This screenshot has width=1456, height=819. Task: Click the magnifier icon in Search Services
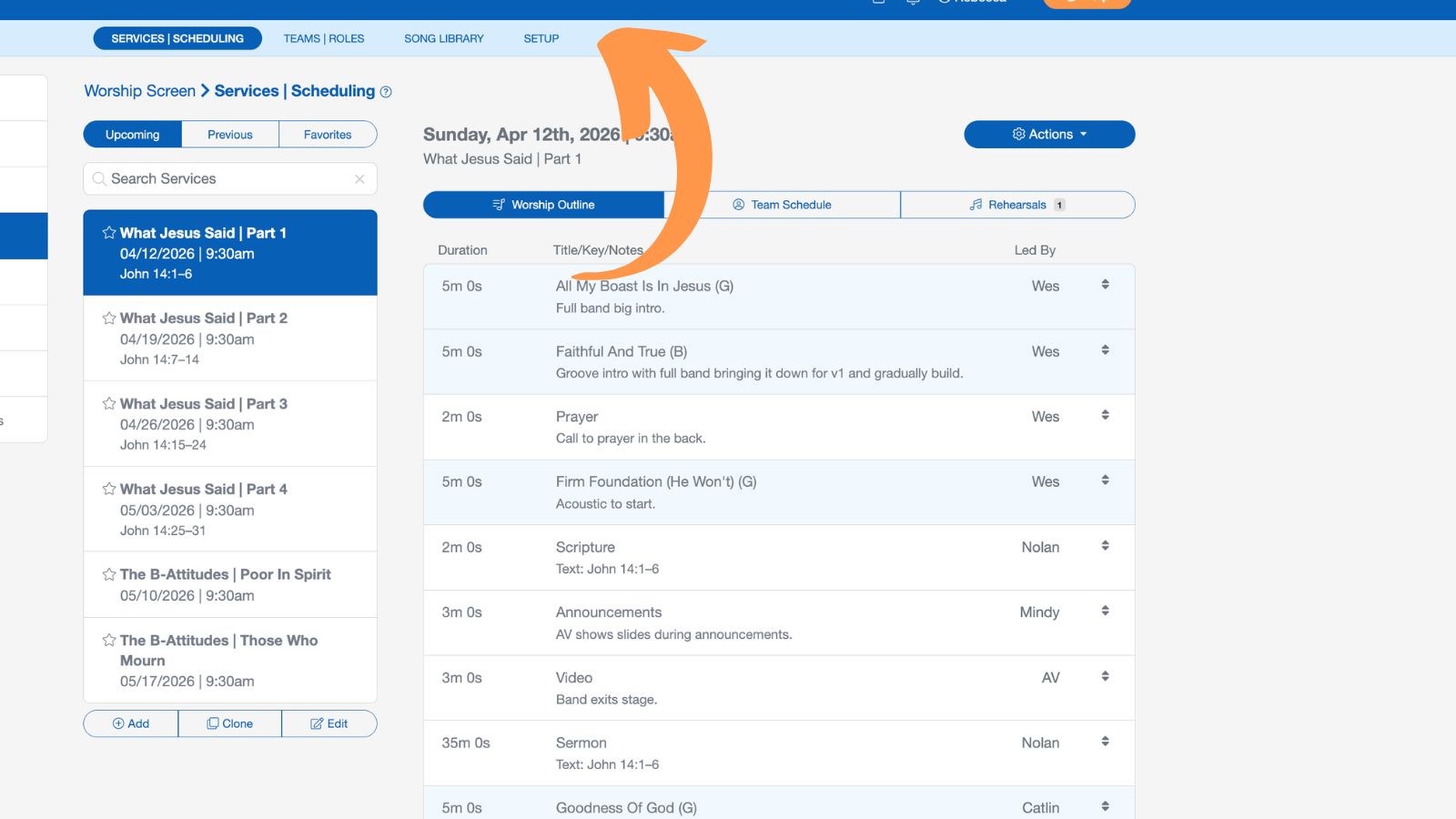[x=100, y=178]
